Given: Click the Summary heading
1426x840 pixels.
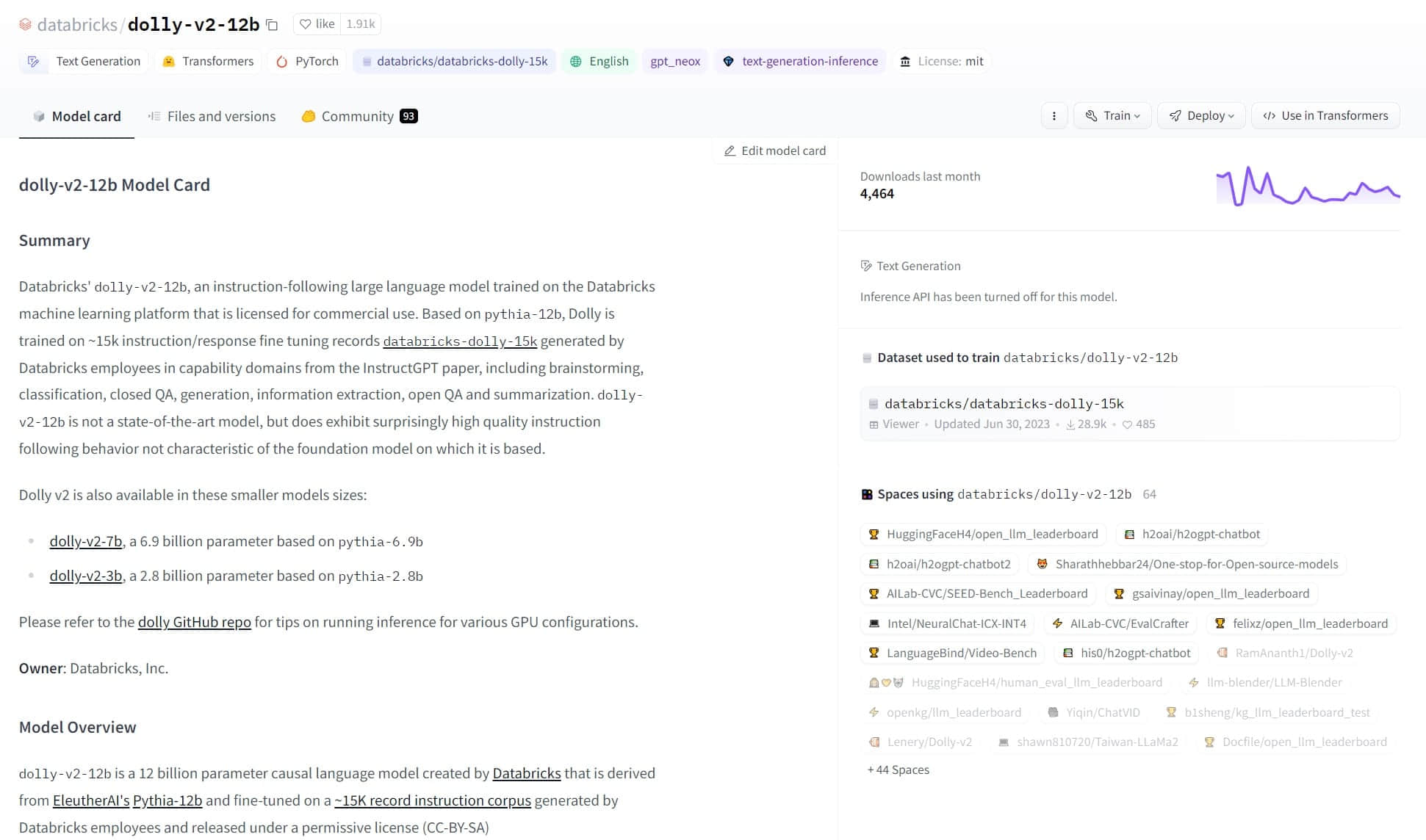Looking at the screenshot, I should pyautogui.click(x=54, y=241).
